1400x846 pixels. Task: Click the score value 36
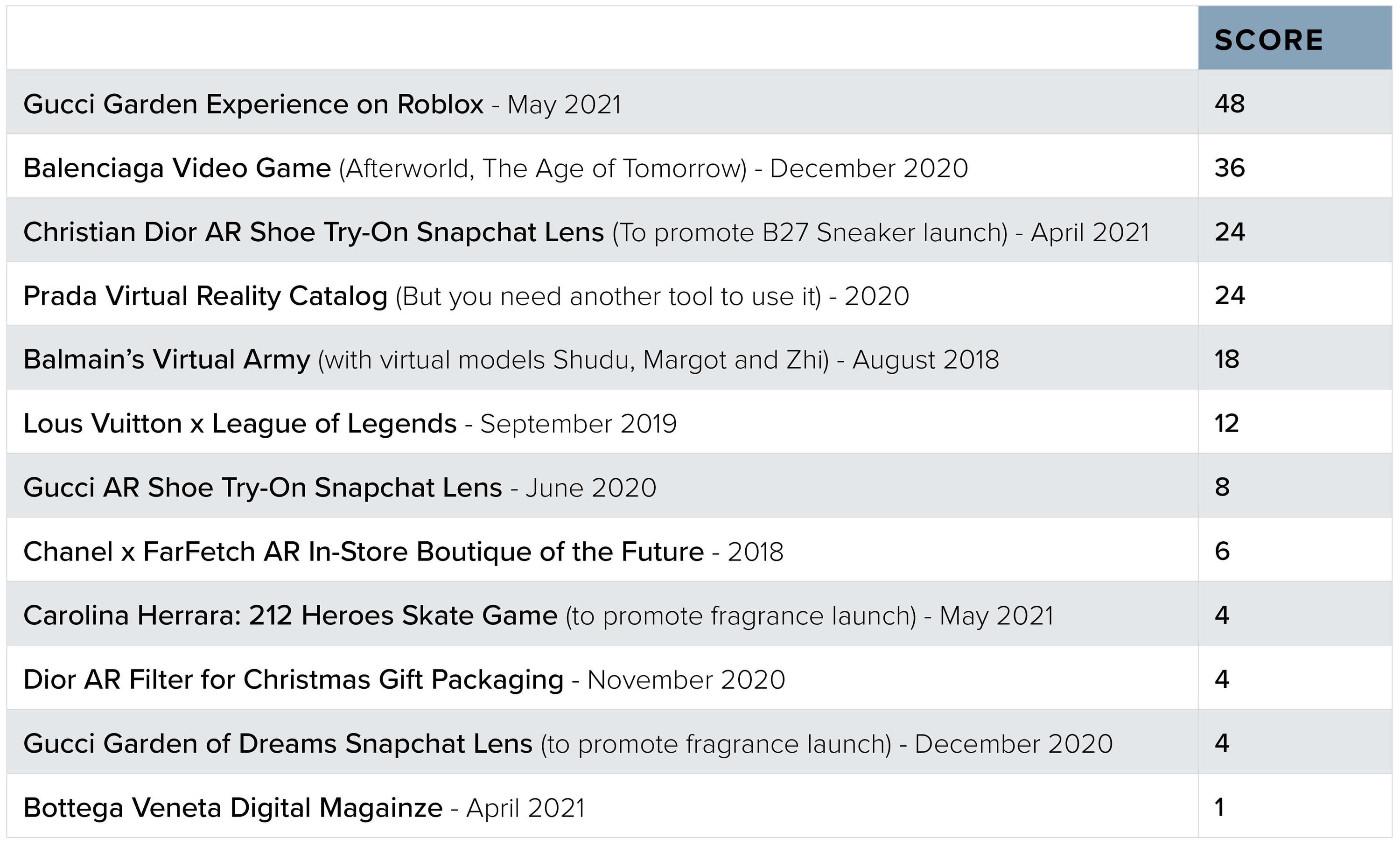(1230, 168)
